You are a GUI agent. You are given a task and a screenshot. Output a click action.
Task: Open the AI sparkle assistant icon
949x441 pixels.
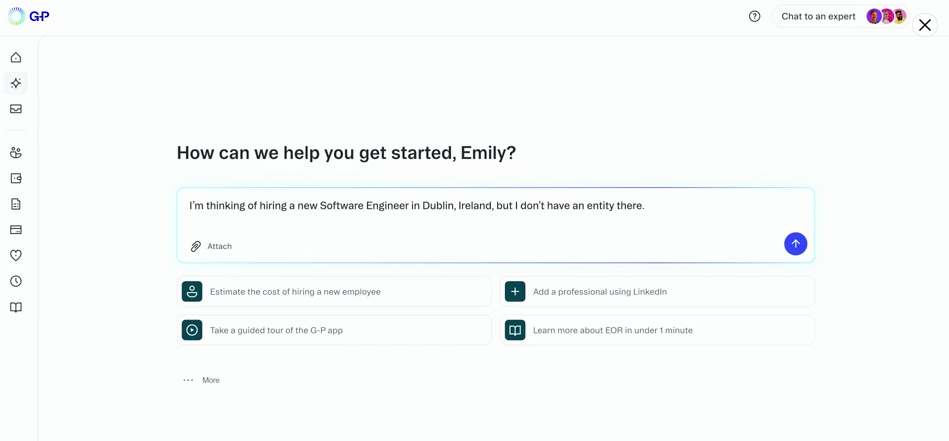16,83
